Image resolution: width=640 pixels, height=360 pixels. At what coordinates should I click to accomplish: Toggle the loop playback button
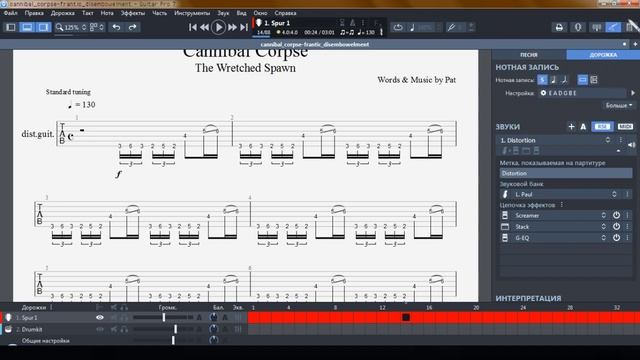[398, 27]
